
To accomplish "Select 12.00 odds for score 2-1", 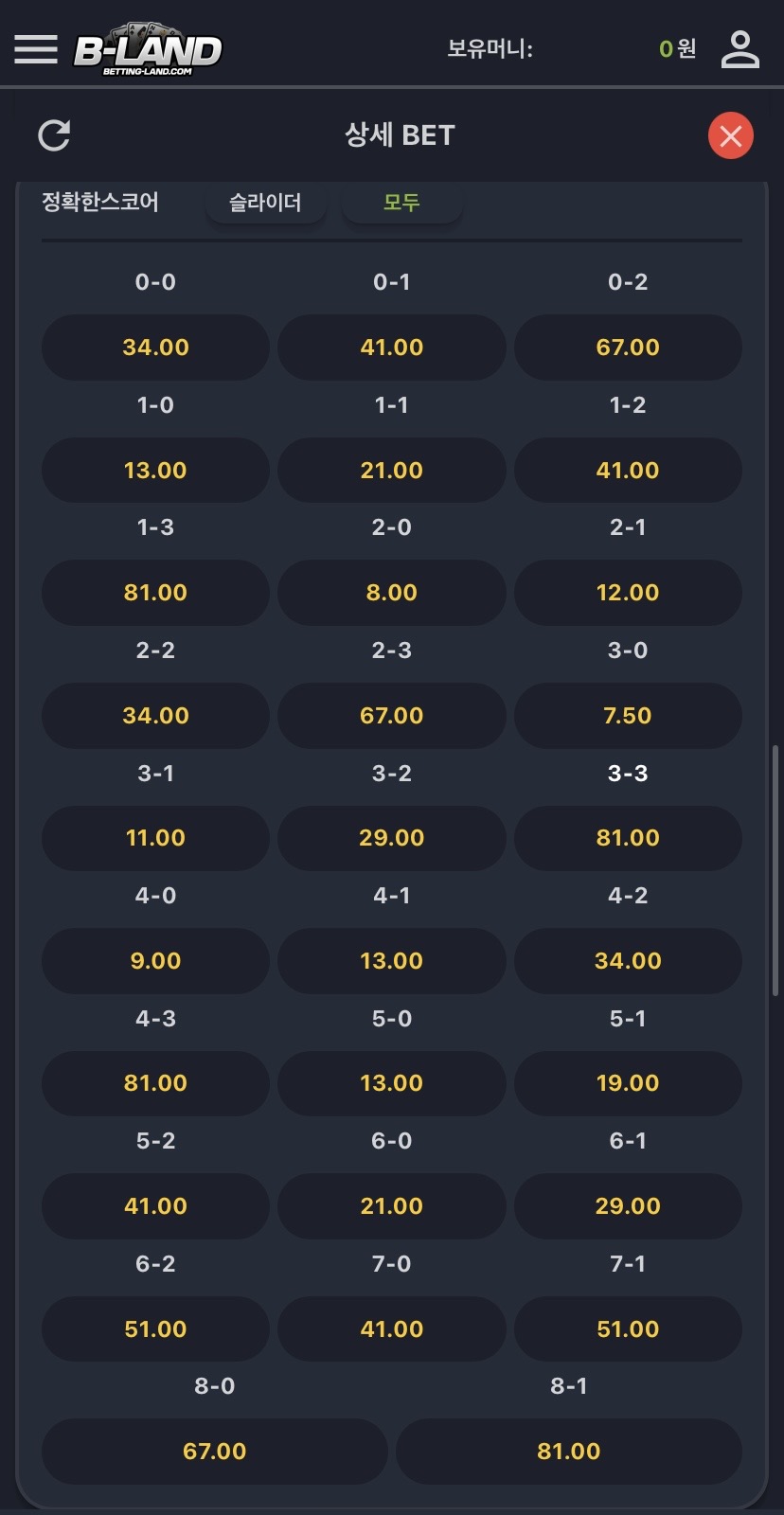I will point(628,593).
